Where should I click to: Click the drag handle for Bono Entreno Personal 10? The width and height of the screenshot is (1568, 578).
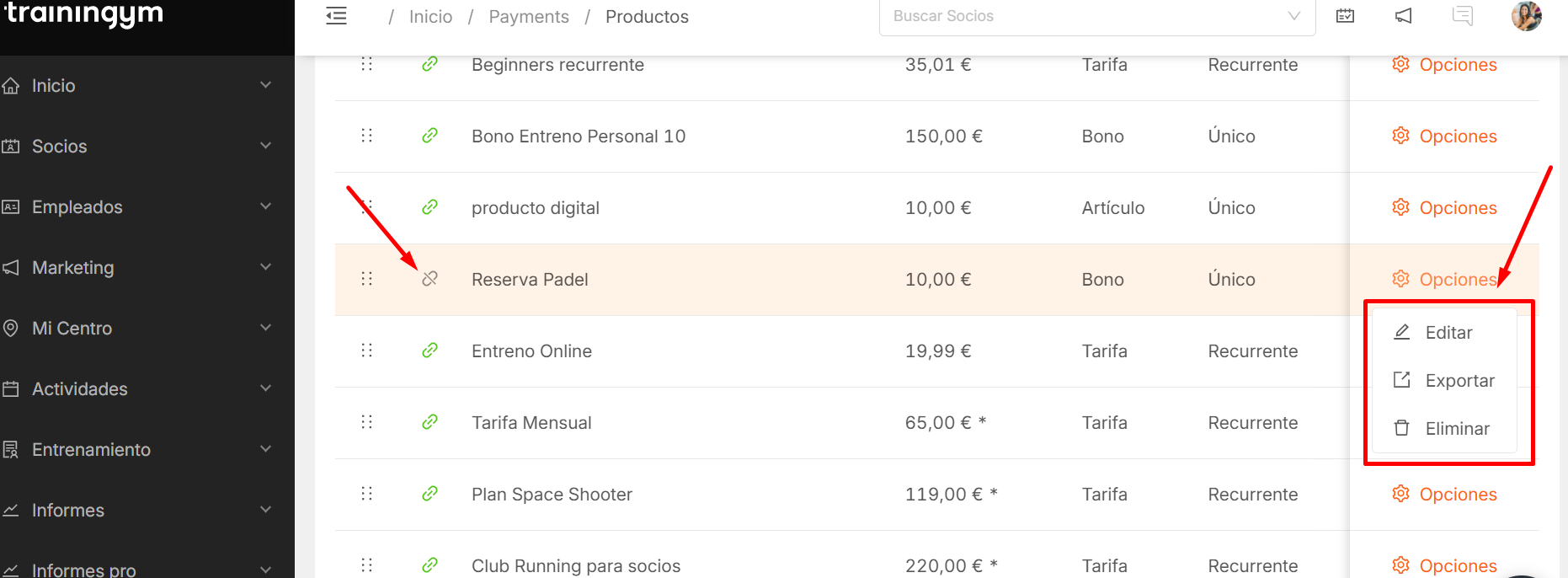pos(366,136)
